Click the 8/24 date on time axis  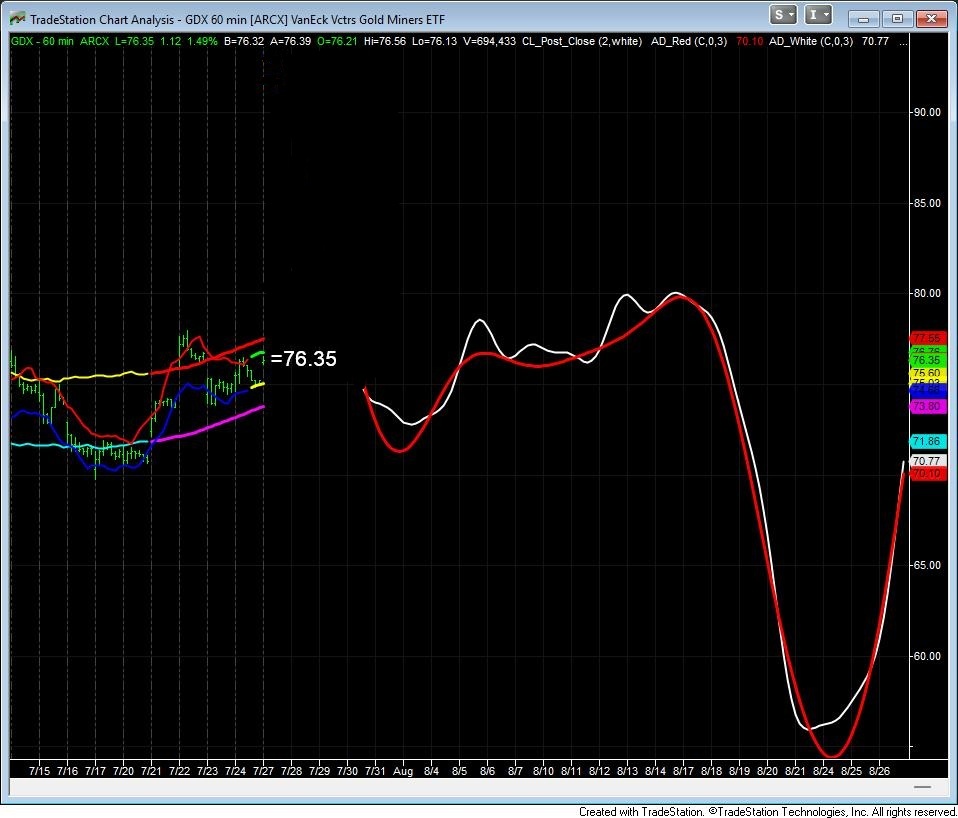click(823, 771)
